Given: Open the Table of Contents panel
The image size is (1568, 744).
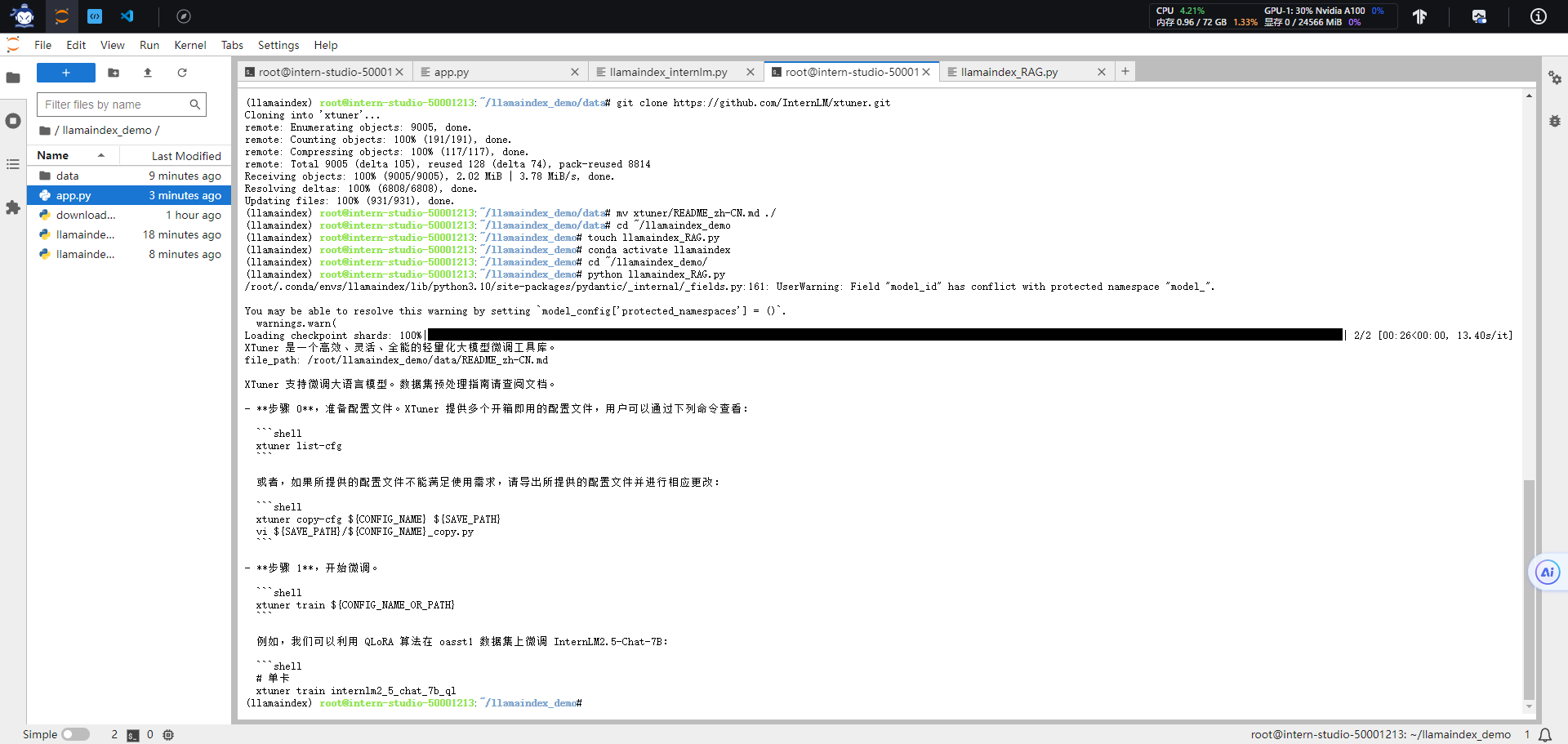Looking at the screenshot, I should point(13,164).
